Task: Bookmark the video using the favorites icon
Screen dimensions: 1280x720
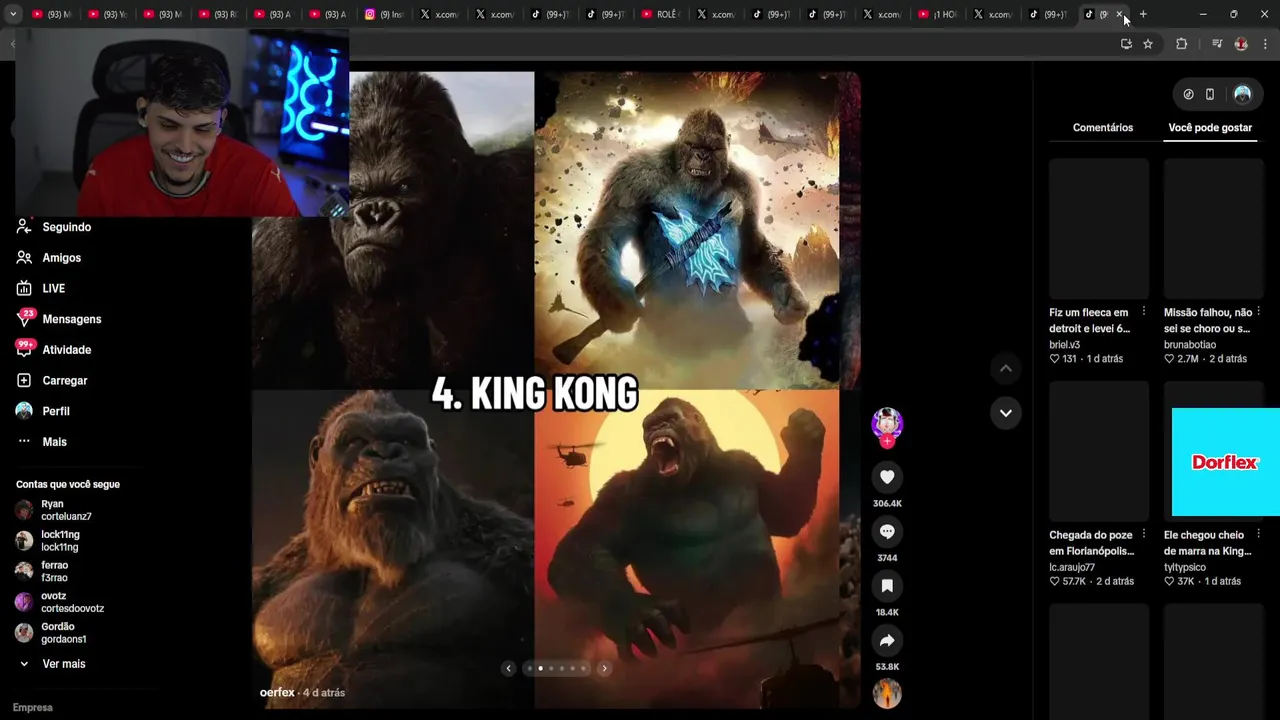Action: click(887, 586)
